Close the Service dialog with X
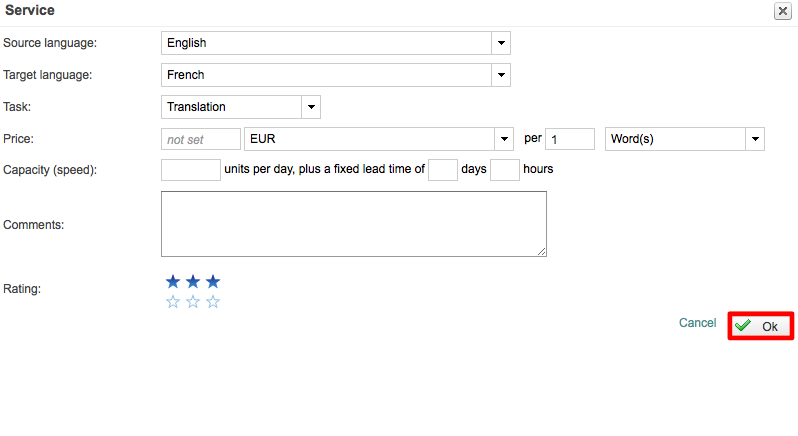Viewport: 798px width, 436px height. 782,11
